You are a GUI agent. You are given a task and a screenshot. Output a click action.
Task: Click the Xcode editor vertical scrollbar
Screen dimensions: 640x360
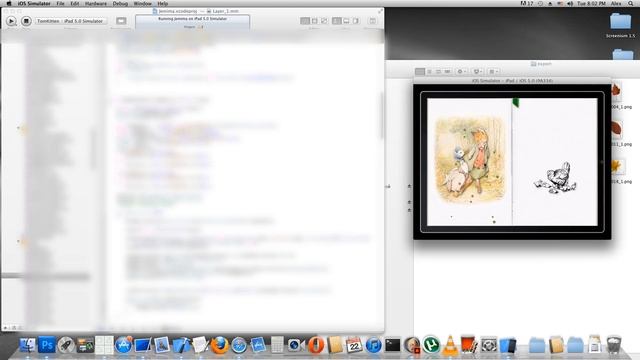[x=382, y=116]
